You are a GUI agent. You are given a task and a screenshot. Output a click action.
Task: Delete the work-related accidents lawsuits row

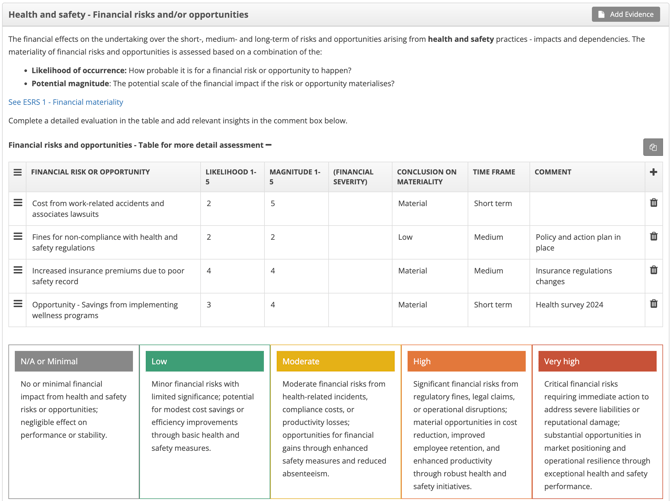coord(653,203)
